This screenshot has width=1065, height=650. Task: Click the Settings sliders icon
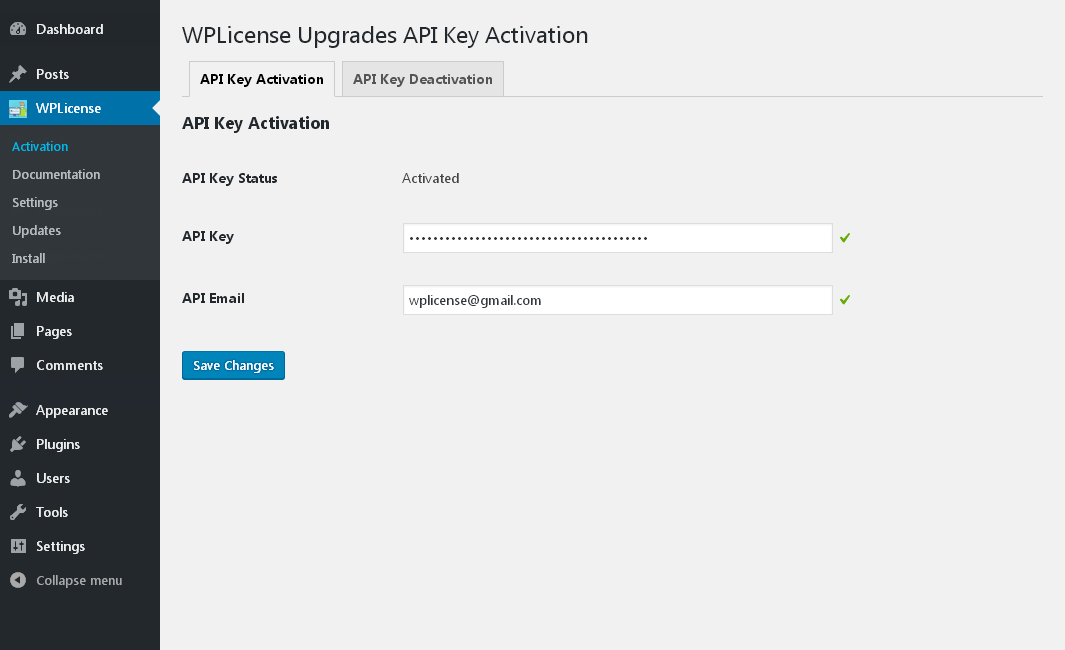click(18, 546)
